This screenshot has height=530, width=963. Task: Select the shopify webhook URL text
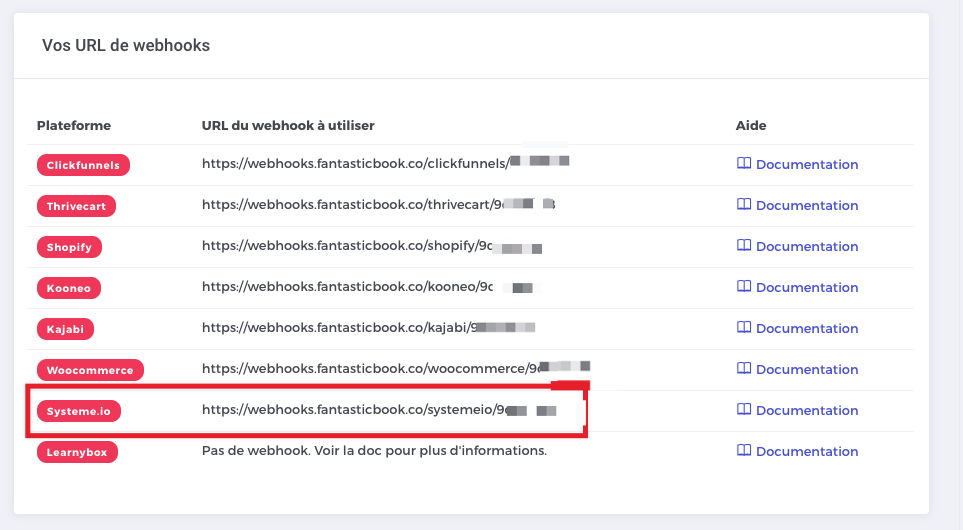pos(372,246)
